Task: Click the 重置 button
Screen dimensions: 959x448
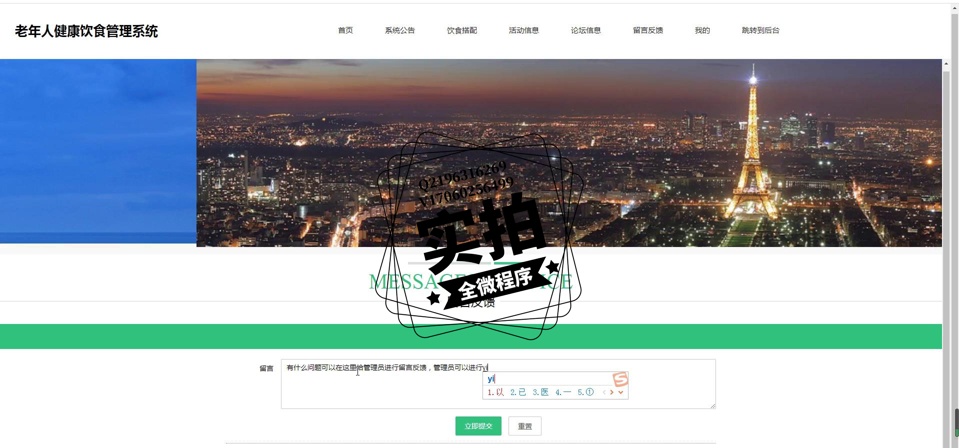Action: (x=525, y=426)
